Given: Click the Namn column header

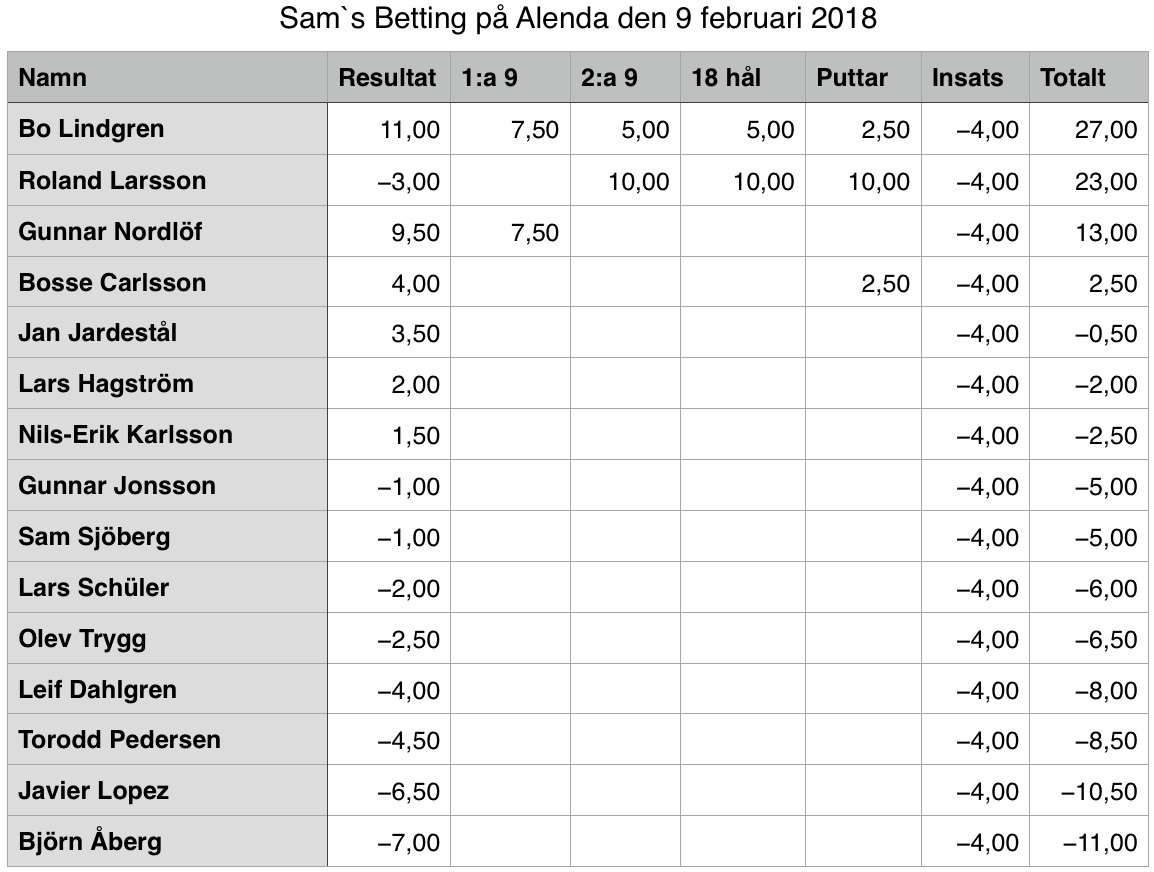Looking at the screenshot, I should (x=167, y=77).
